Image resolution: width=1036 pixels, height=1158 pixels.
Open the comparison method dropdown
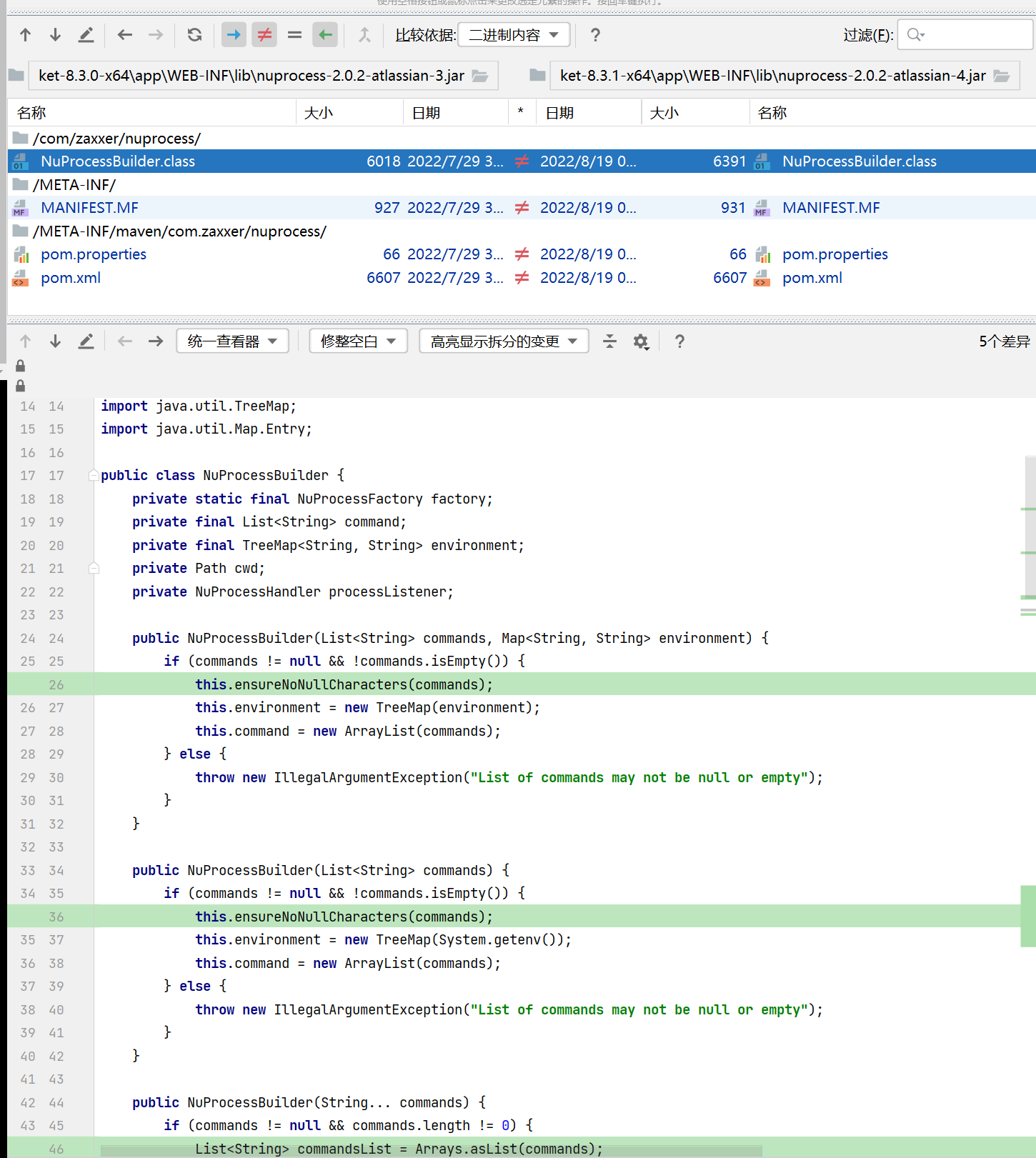pos(514,35)
